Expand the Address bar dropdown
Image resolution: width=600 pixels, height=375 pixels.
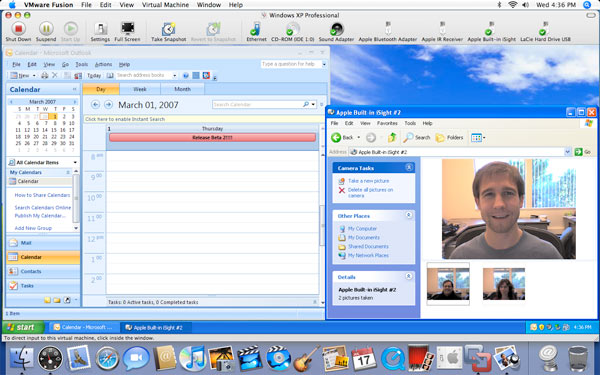(x=567, y=152)
